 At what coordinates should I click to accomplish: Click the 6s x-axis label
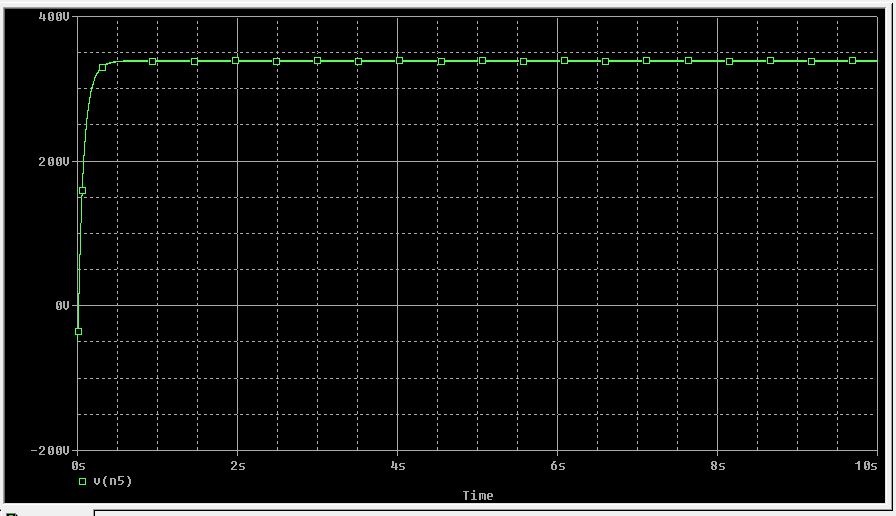[558, 466]
